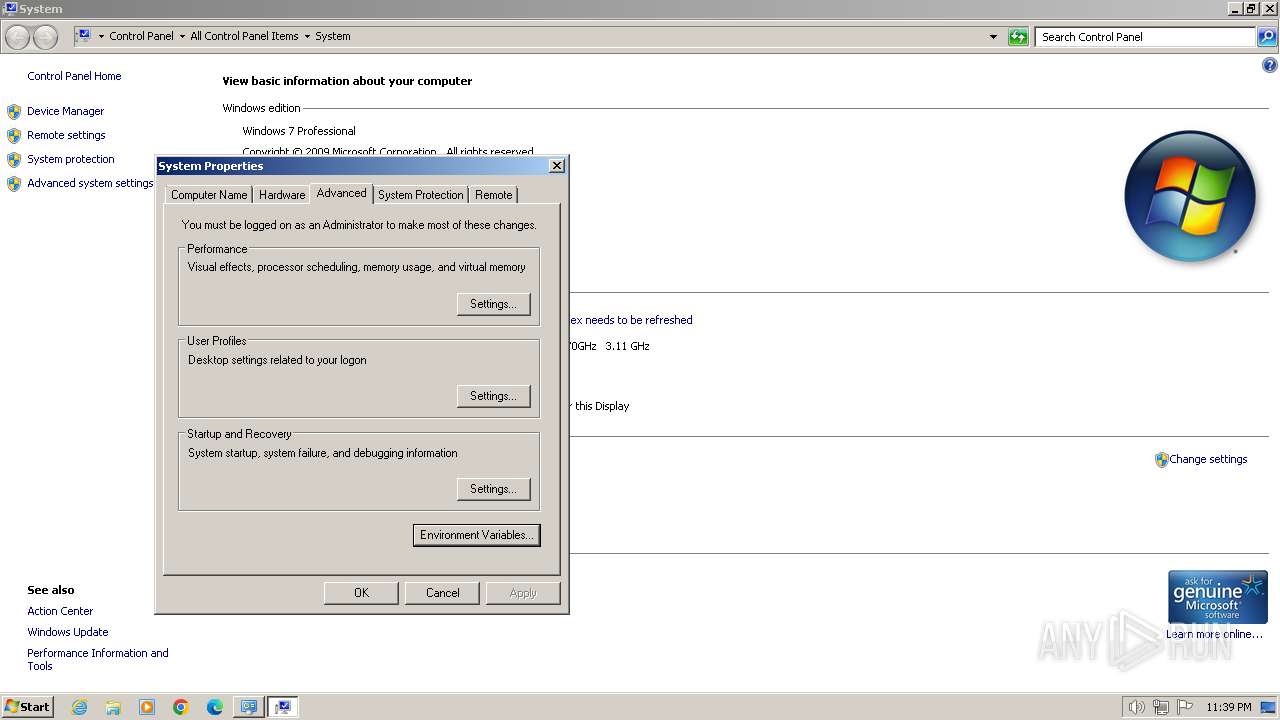Switch to the Hardware tab
The width and height of the screenshot is (1280, 720).
pos(282,195)
